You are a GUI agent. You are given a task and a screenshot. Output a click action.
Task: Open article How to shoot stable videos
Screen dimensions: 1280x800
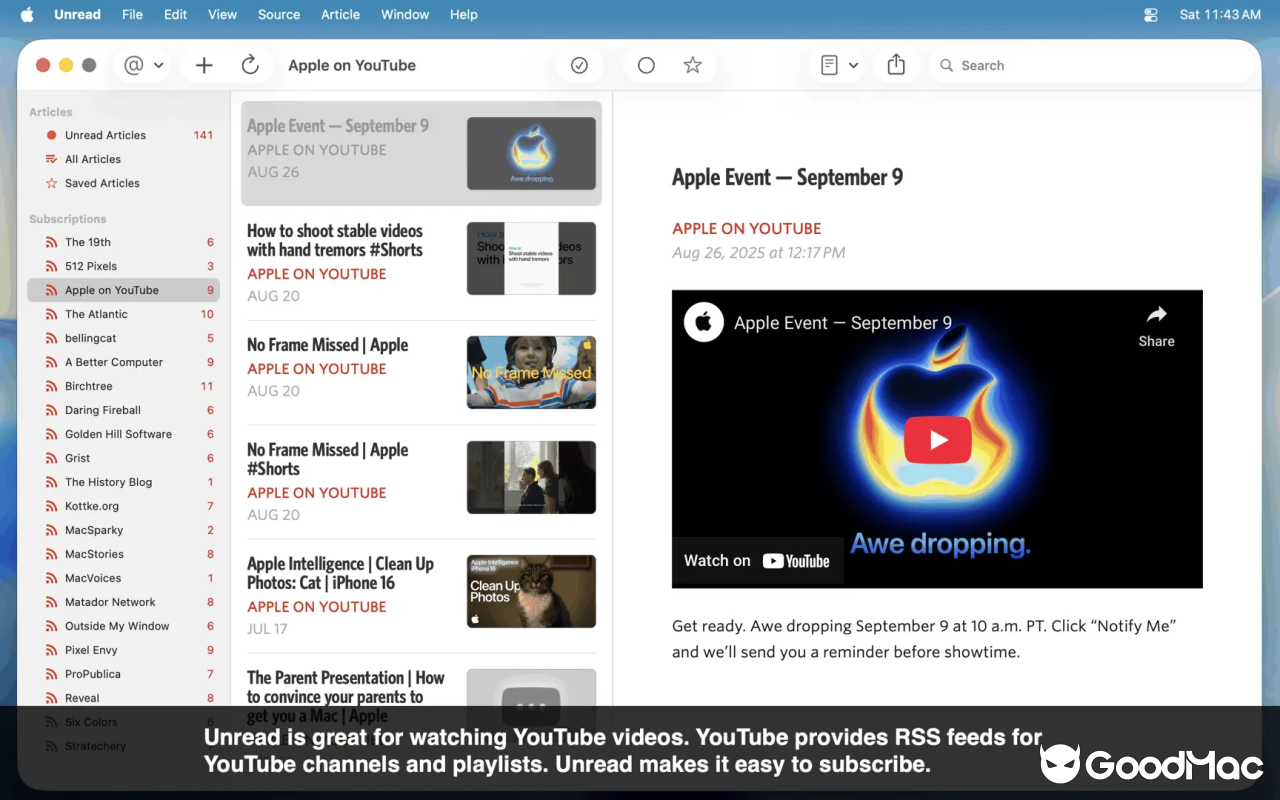(421, 262)
